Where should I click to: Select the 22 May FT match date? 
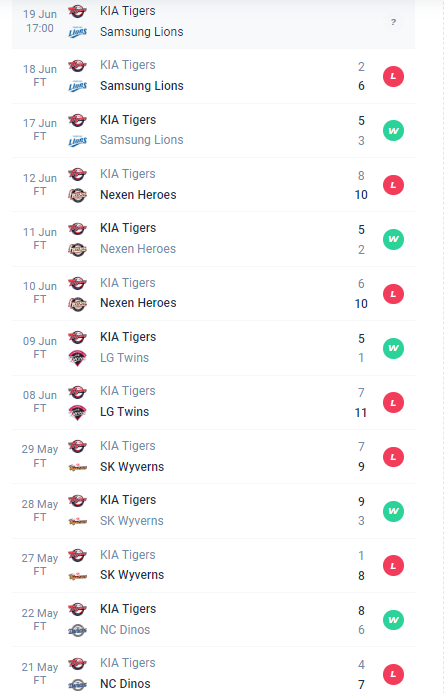(40, 620)
